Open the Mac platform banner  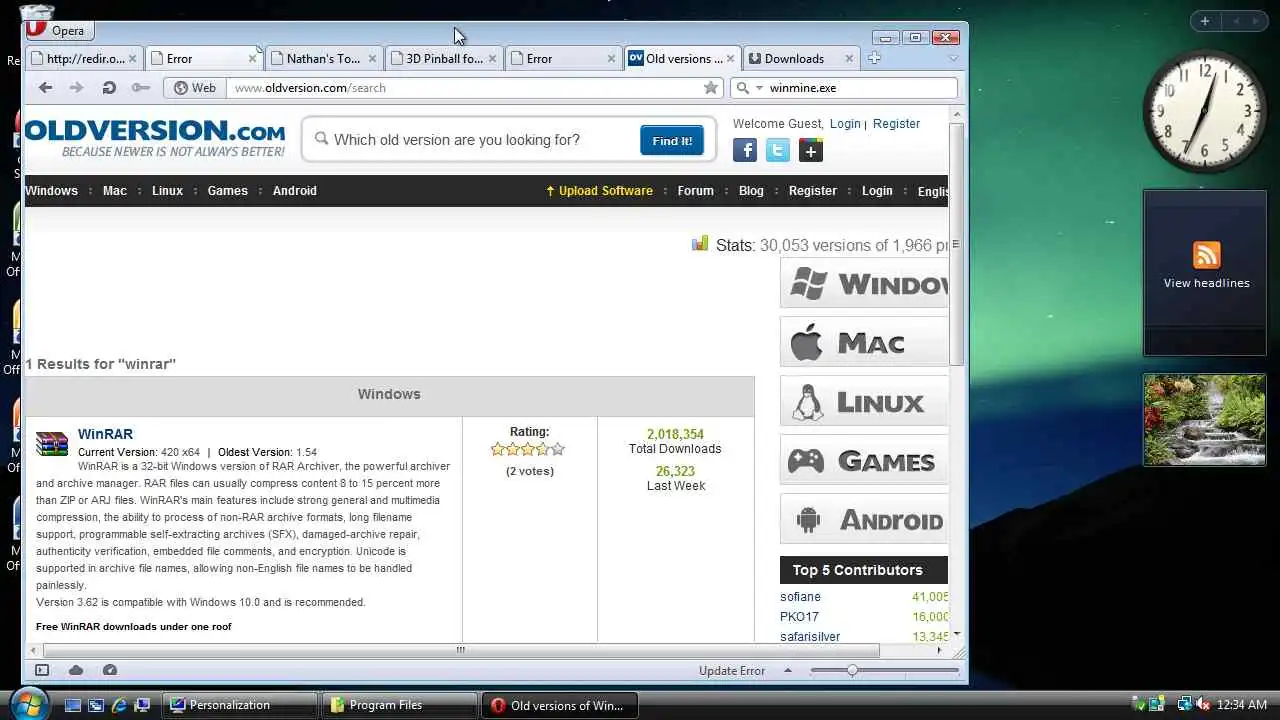click(x=864, y=343)
